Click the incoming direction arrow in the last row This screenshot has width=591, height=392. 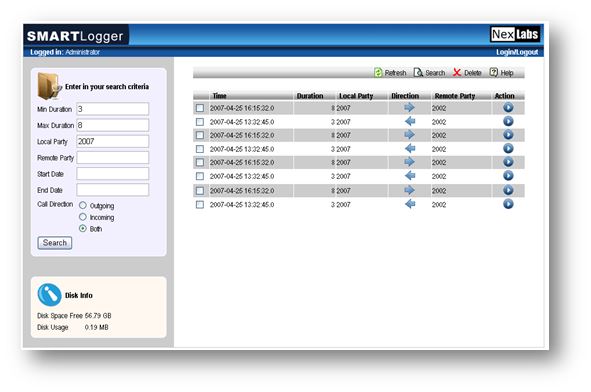coord(410,204)
